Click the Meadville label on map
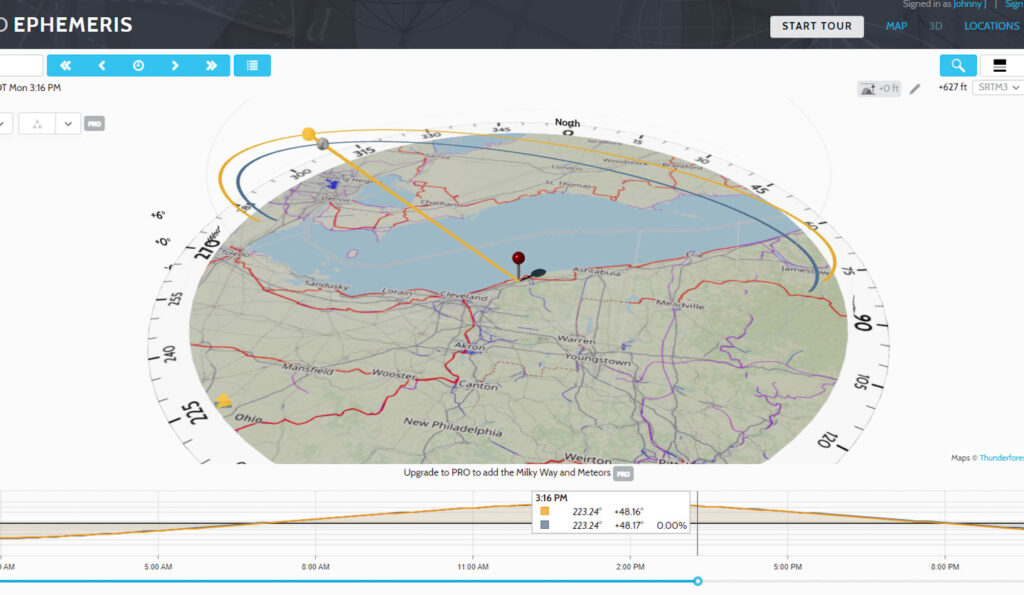 pyautogui.click(x=680, y=304)
